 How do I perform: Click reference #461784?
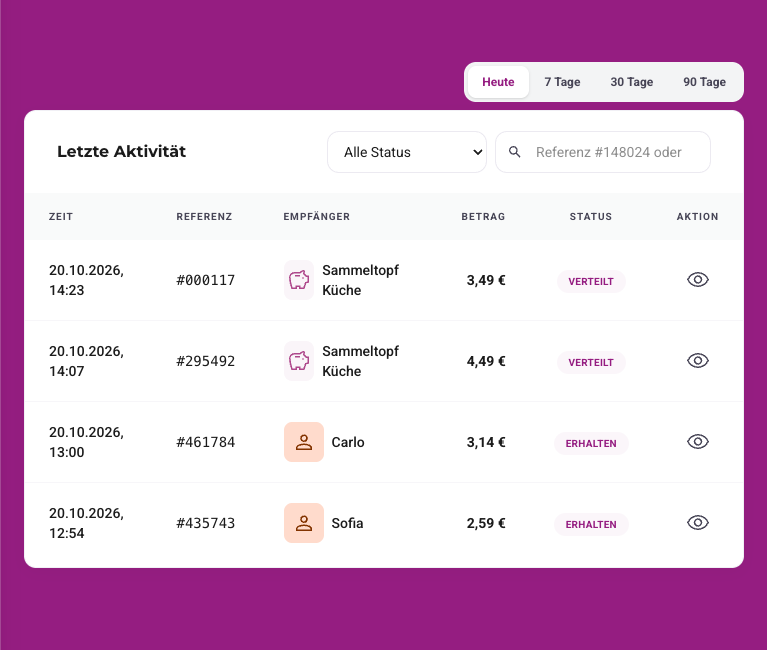[205, 443]
